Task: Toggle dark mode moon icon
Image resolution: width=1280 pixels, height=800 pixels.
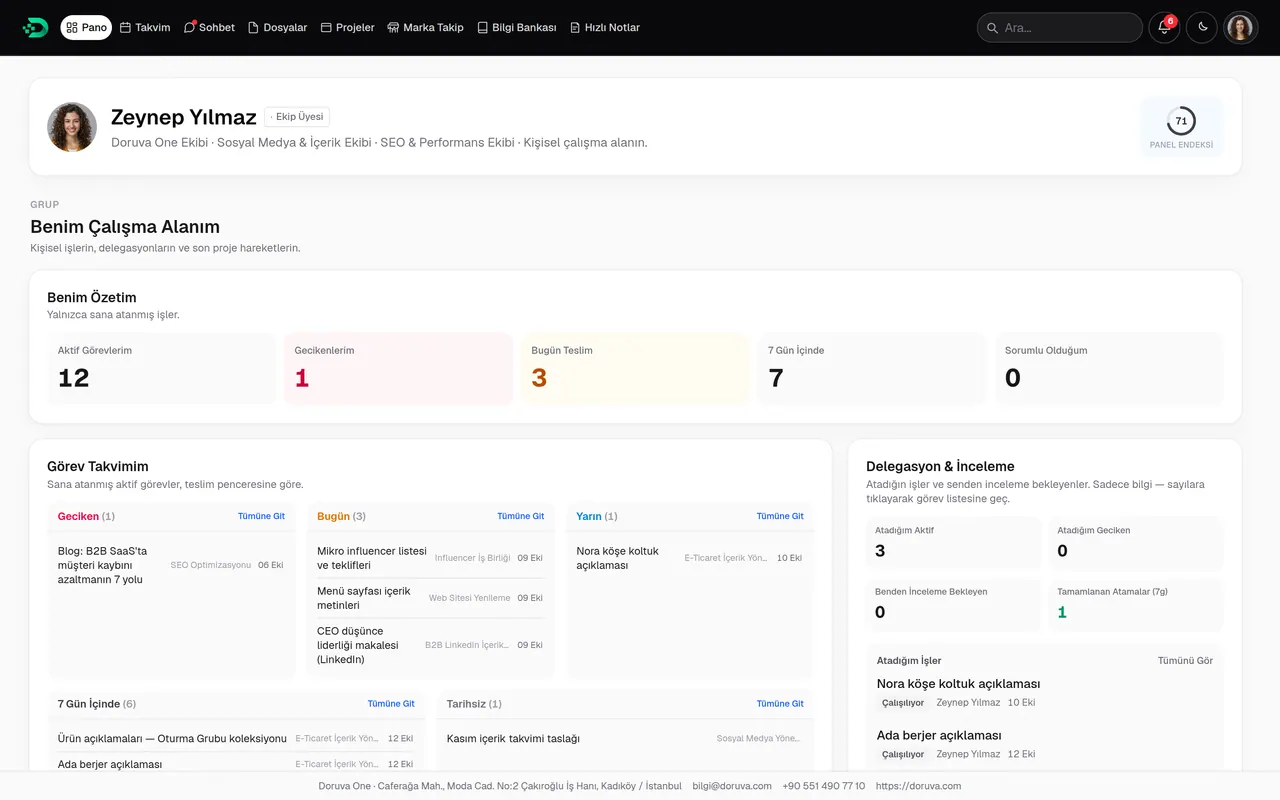Action: [x=1202, y=28]
